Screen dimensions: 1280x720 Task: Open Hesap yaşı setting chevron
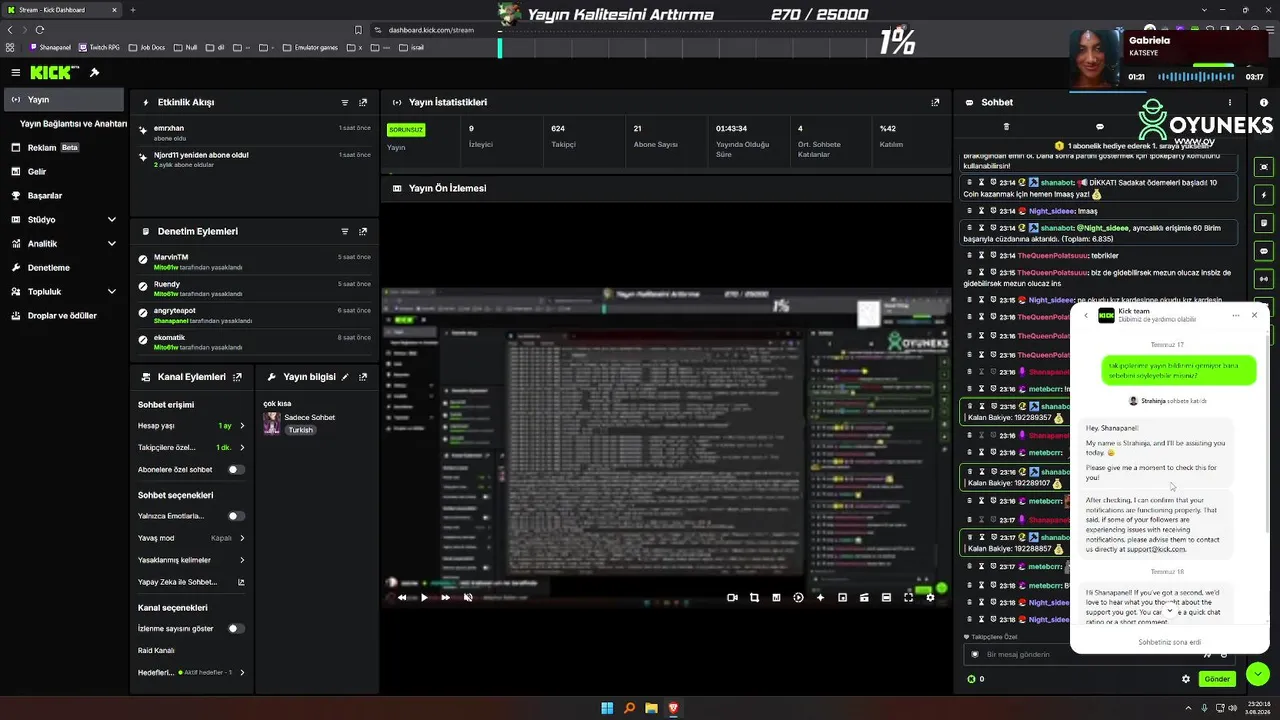[242, 426]
